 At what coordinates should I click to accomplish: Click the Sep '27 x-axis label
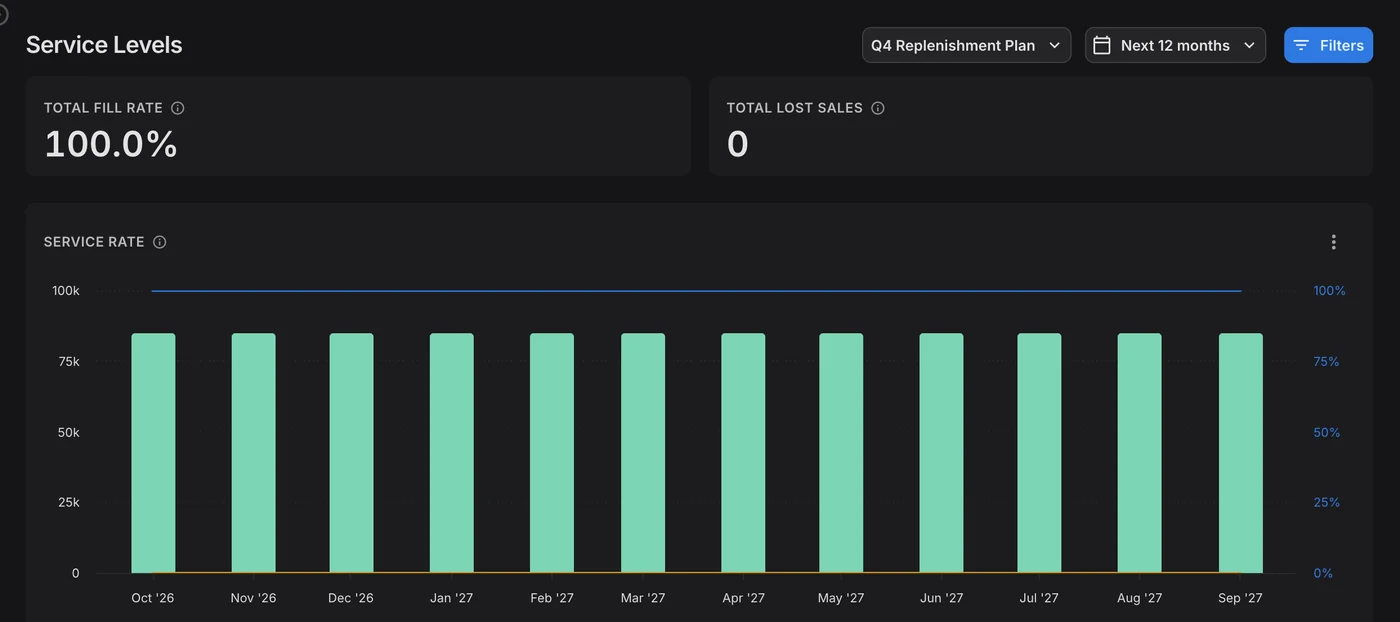[x=1240, y=598]
